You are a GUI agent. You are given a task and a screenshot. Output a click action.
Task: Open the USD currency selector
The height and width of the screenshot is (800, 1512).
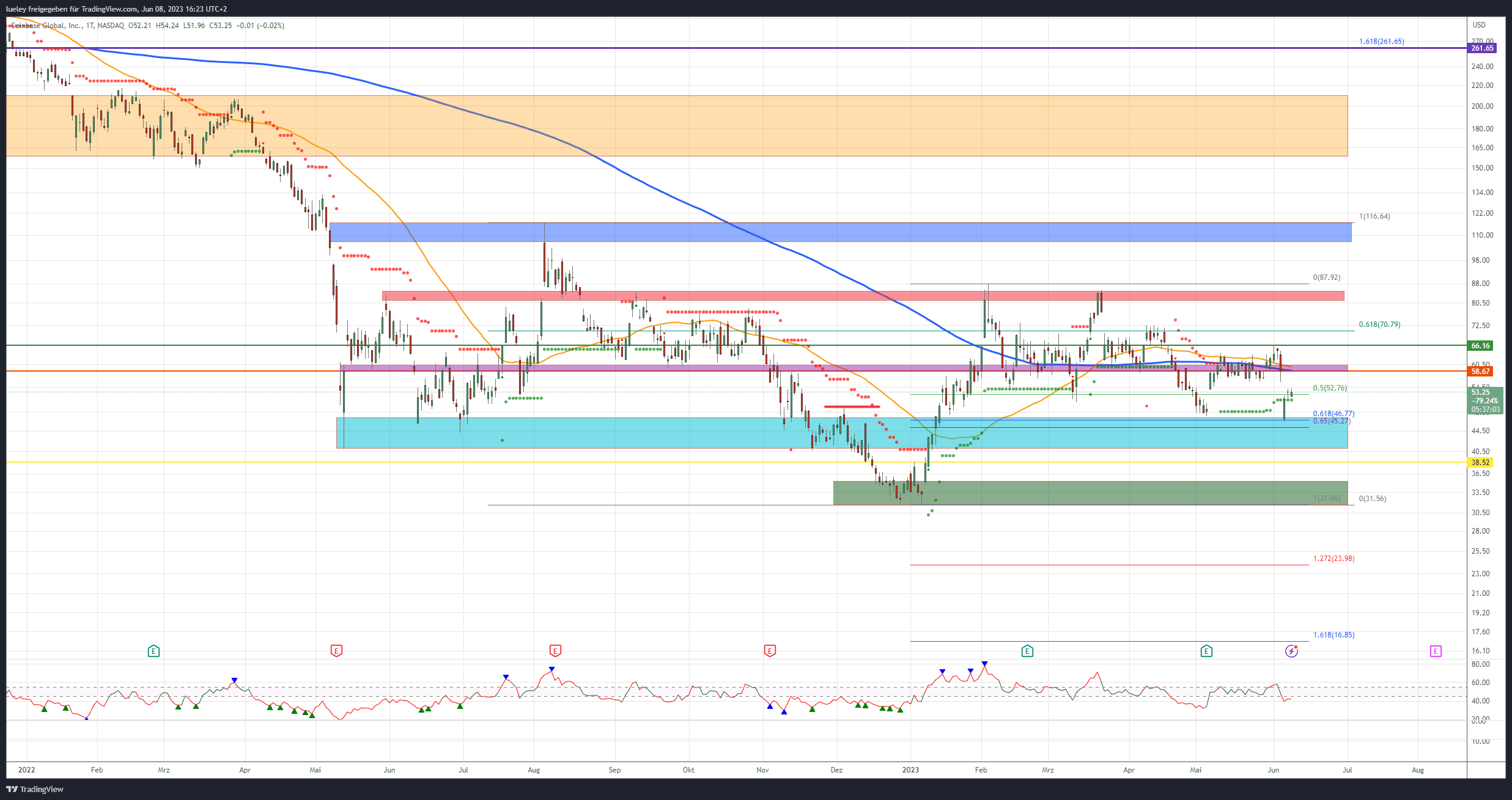pos(1479,25)
